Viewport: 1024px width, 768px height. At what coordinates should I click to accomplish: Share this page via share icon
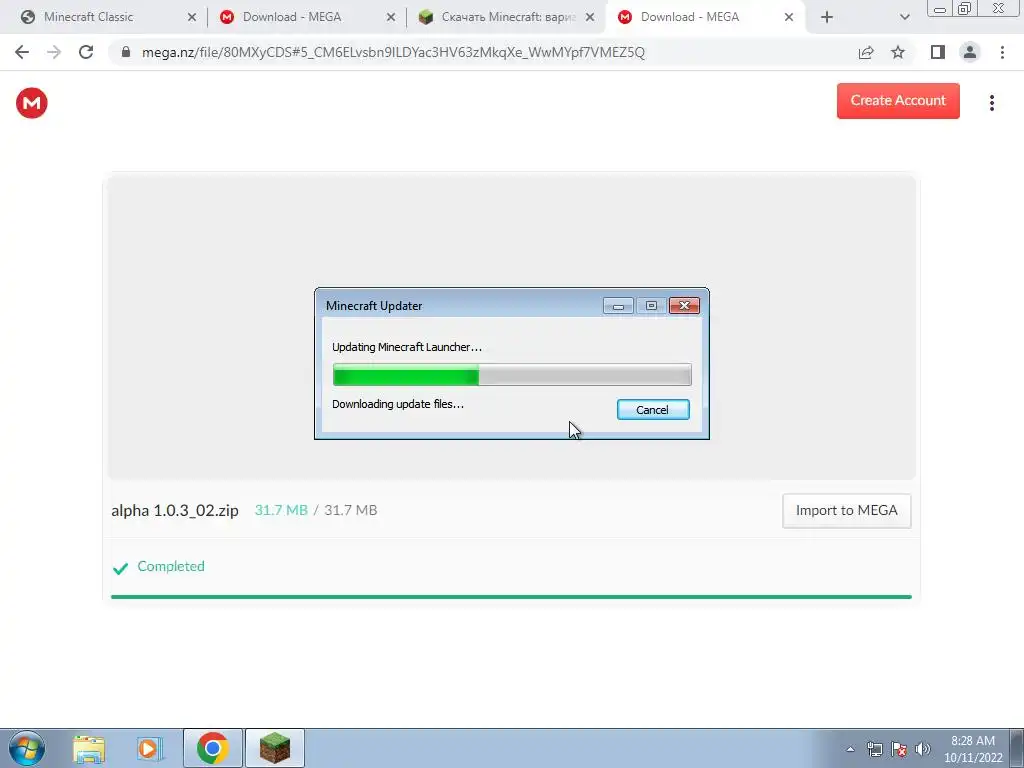coord(866,52)
